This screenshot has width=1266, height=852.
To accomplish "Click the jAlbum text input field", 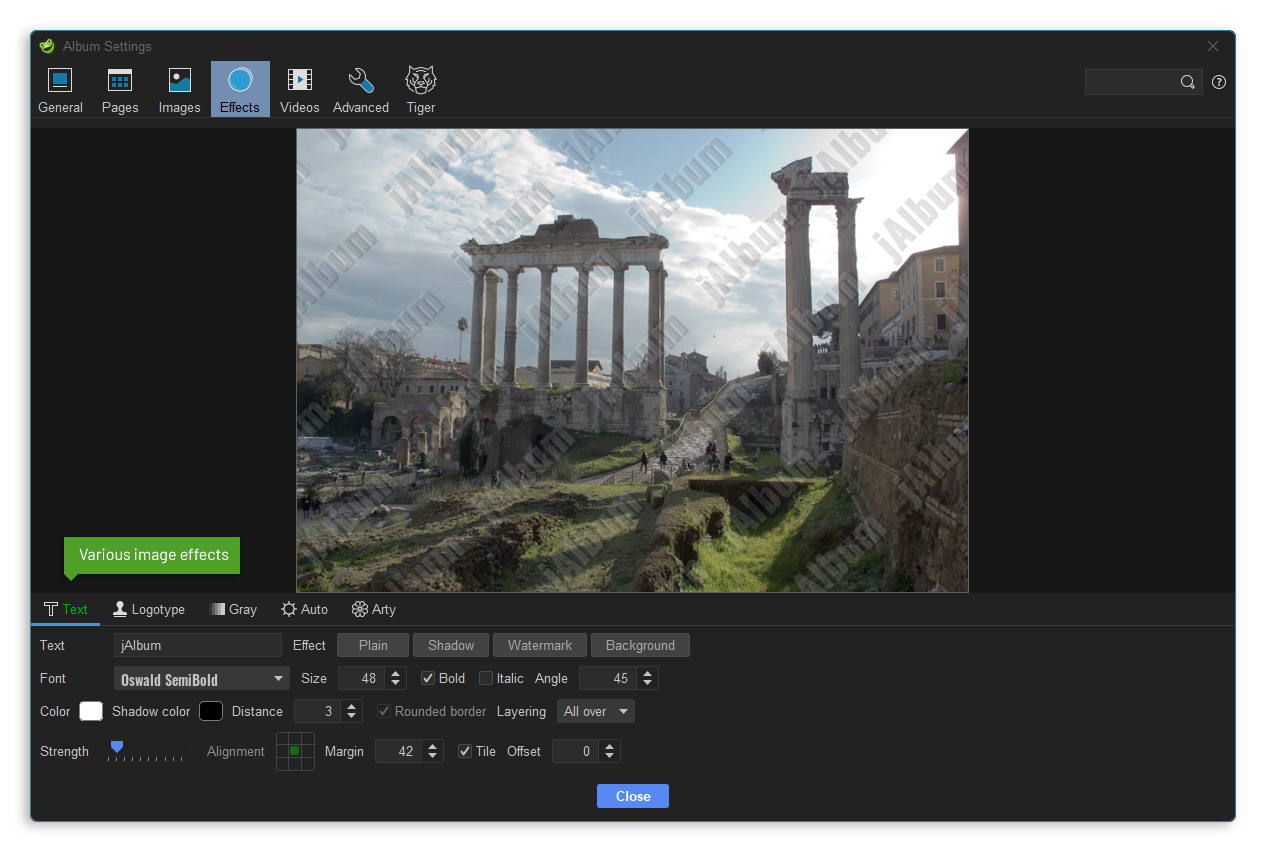I will click(x=197, y=646).
